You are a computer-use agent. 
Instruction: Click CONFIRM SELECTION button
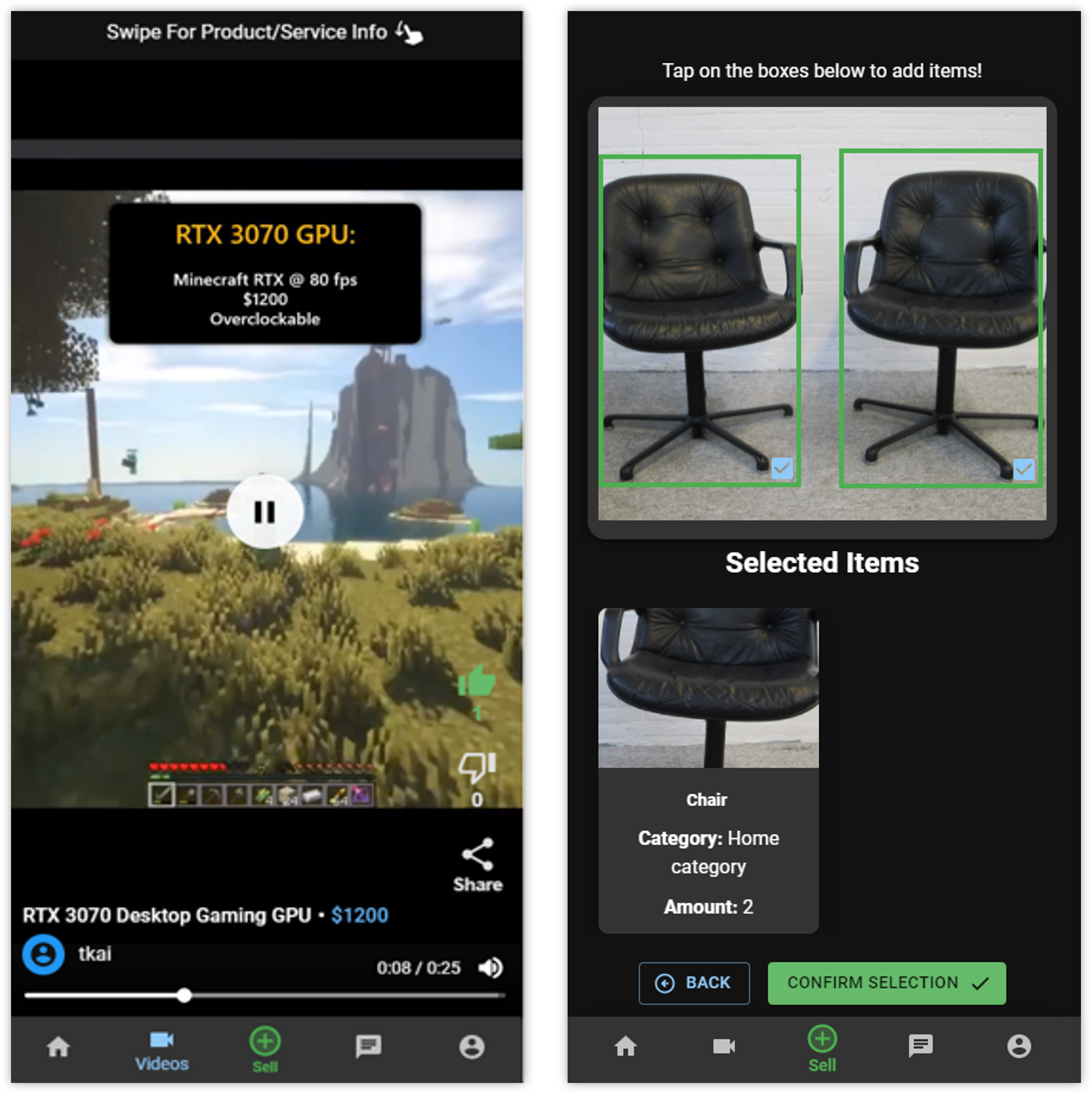[x=886, y=983]
